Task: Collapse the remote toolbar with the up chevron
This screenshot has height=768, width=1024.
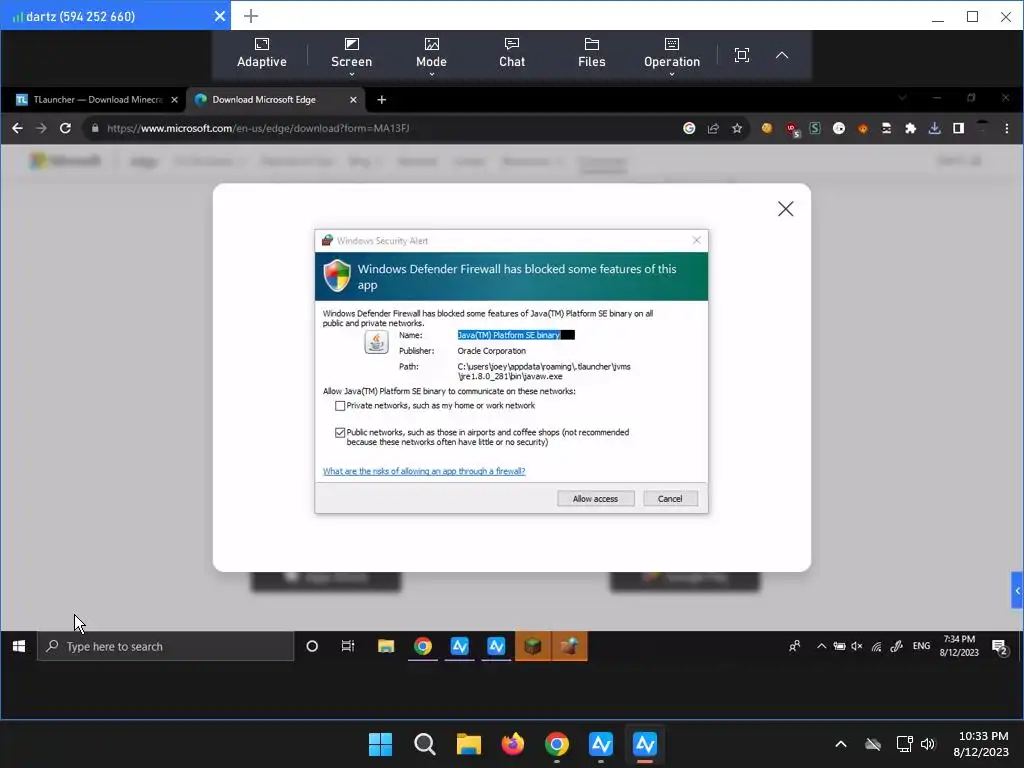Action: [782, 55]
